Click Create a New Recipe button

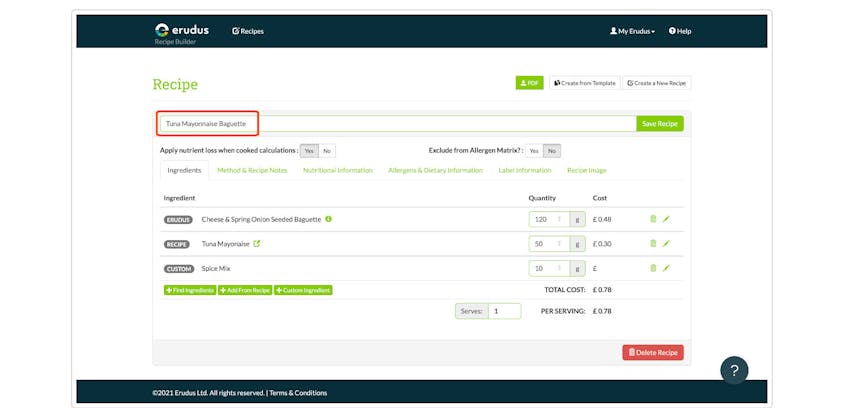pos(656,83)
